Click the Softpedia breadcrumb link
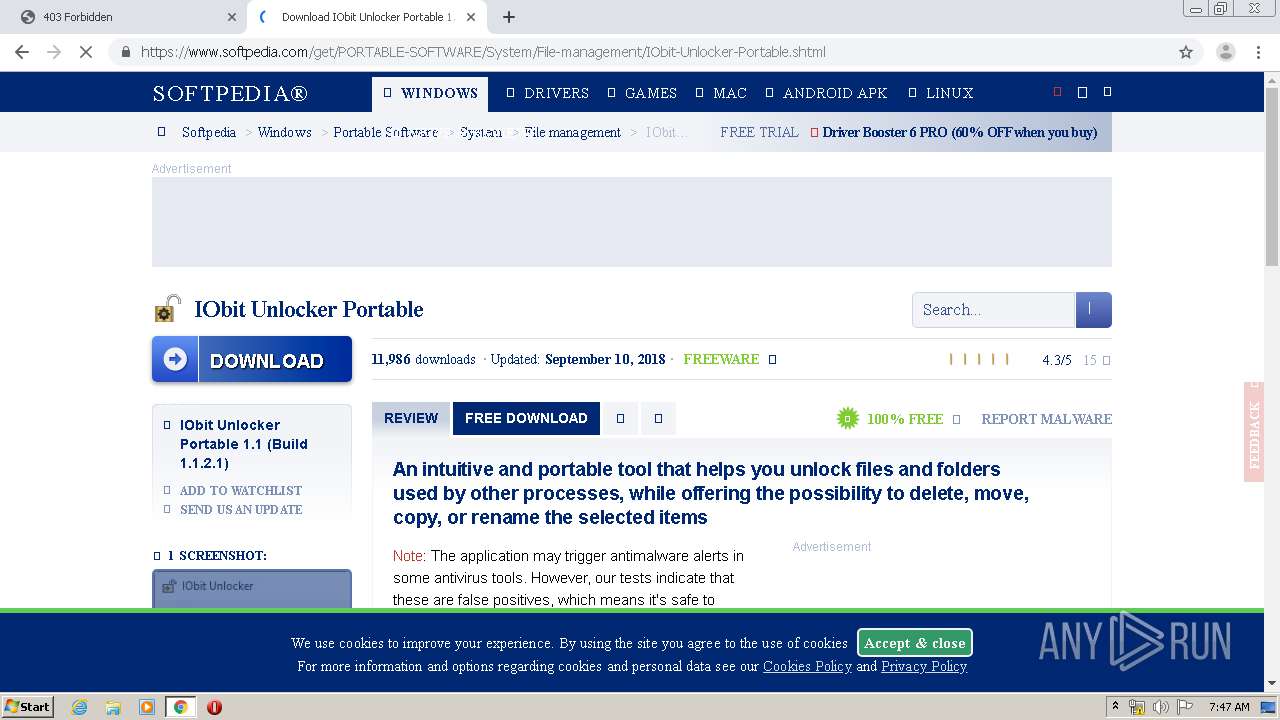Image resolution: width=1280 pixels, height=720 pixels. pyautogui.click(x=209, y=132)
